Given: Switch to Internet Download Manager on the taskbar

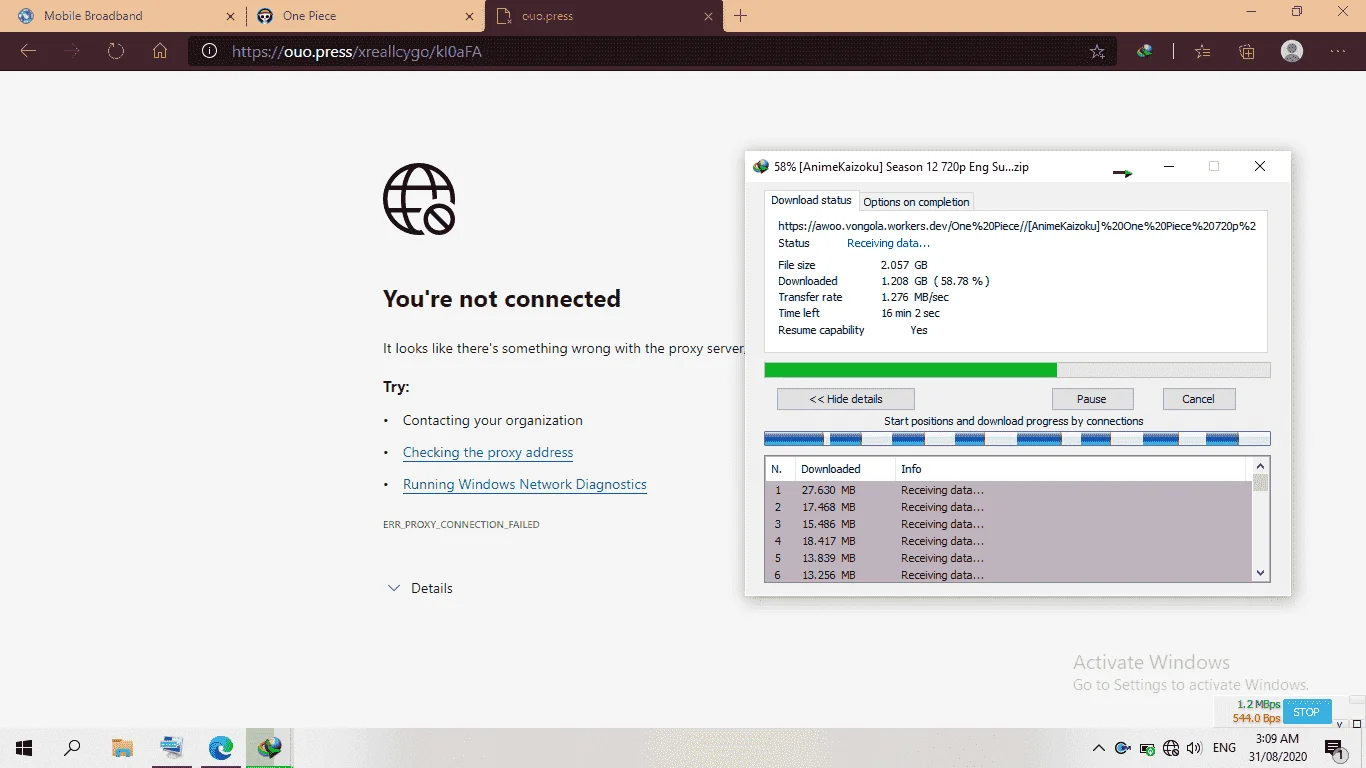Looking at the screenshot, I should 270,747.
